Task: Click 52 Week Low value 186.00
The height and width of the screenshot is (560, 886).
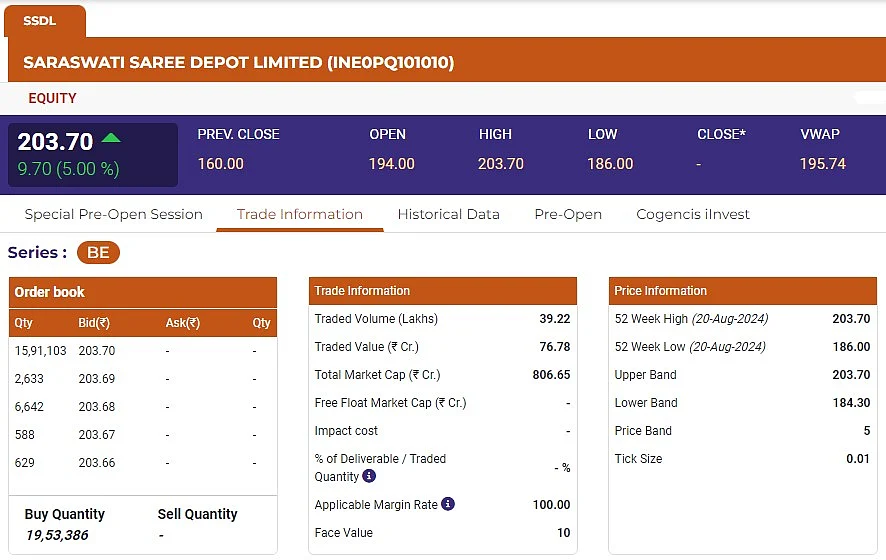Action: [x=851, y=346]
